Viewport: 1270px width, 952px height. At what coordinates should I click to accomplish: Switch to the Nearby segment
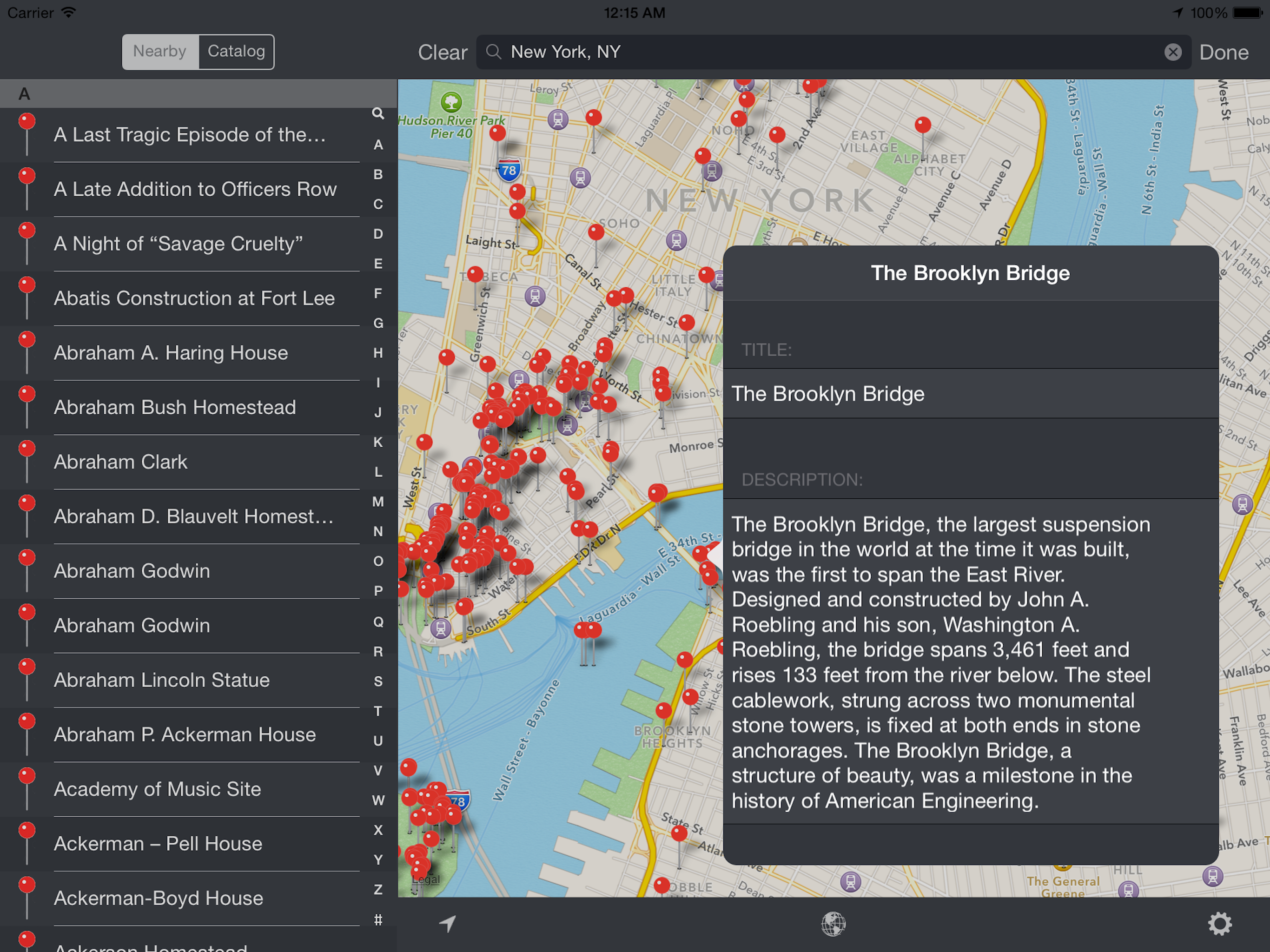click(160, 52)
